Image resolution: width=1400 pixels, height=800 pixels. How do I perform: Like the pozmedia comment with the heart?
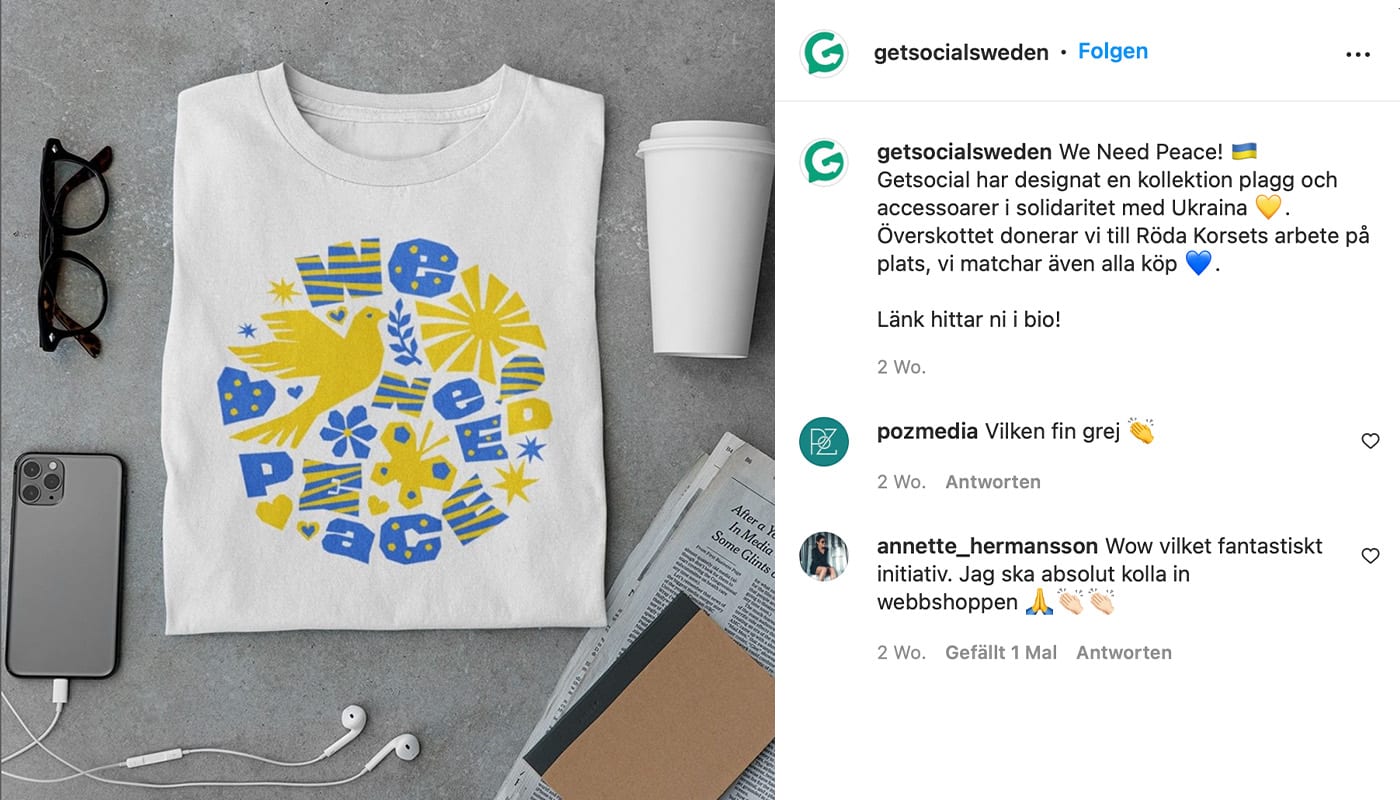pyautogui.click(x=1370, y=441)
